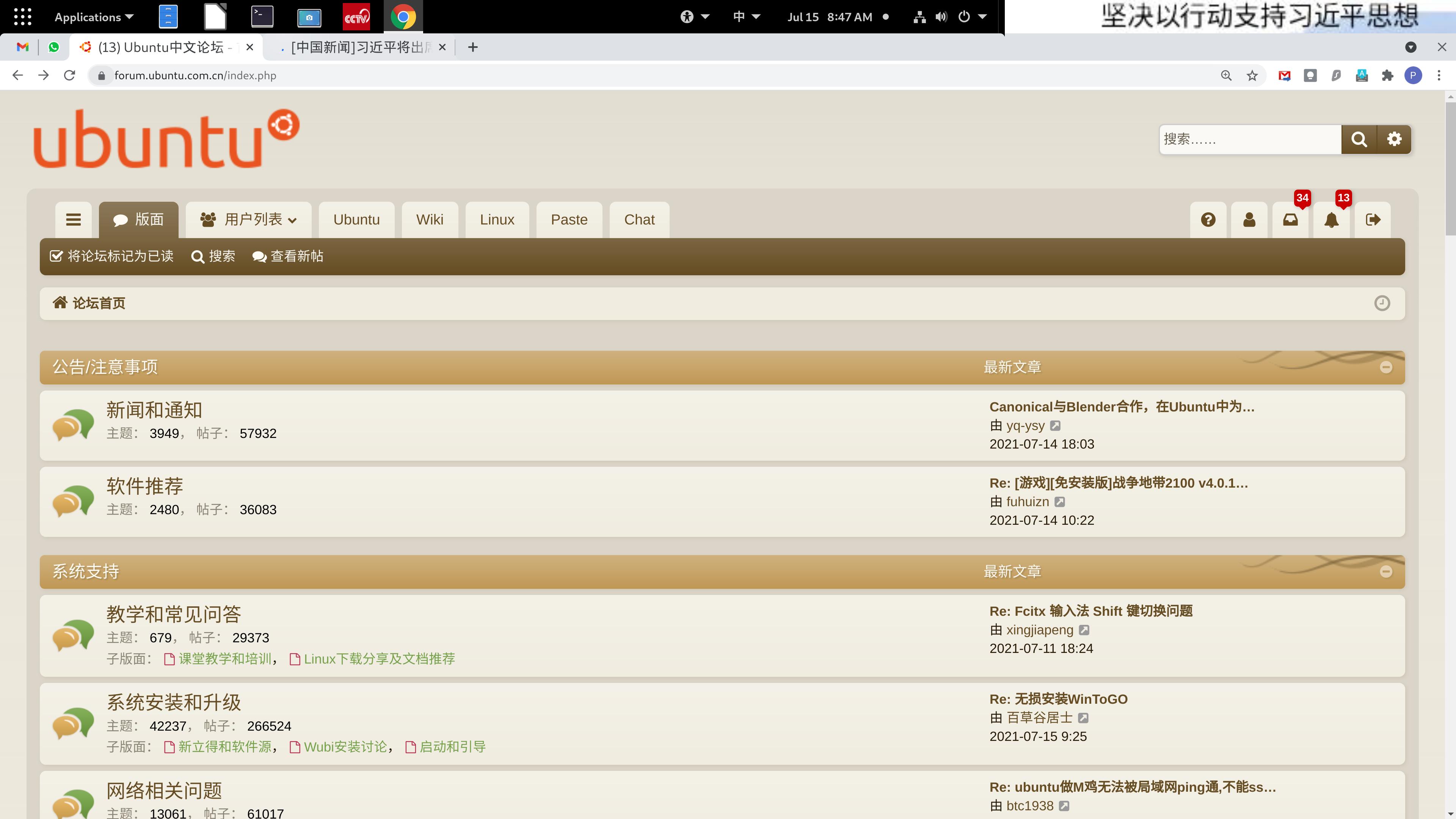This screenshot has width=1456, height=819.
Task: Open the Applications menu in top bar
Action: (94, 17)
